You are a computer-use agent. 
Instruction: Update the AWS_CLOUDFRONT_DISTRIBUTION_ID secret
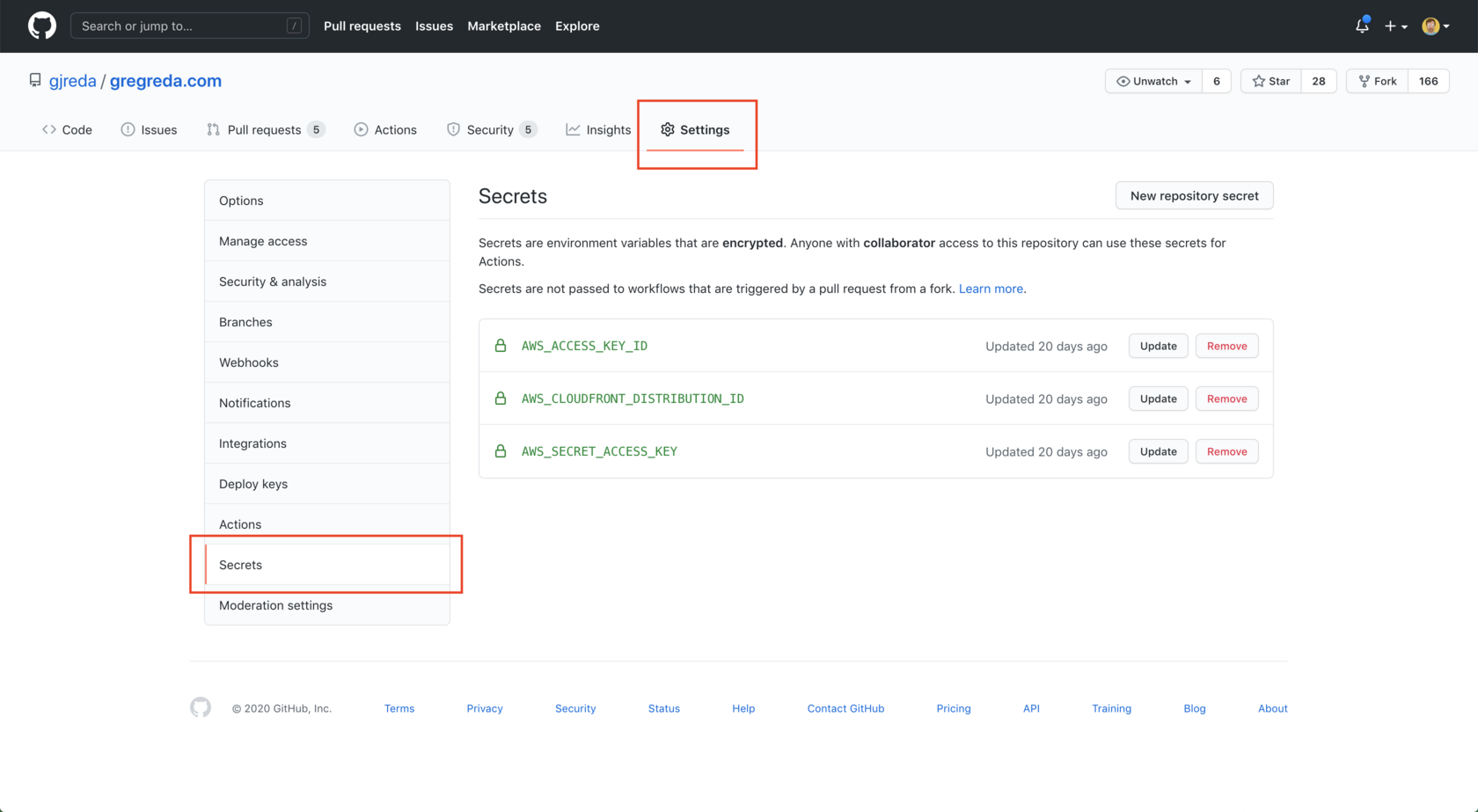(1158, 399)
